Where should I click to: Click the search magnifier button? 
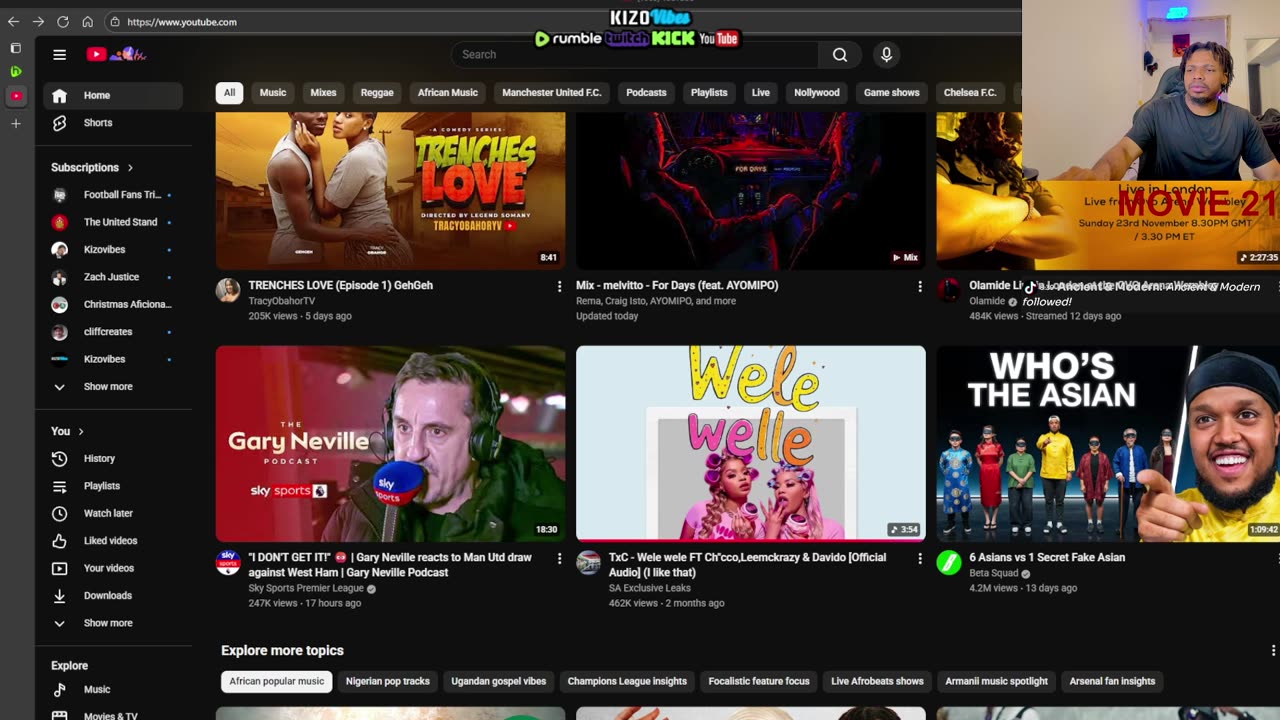point(840,55)
